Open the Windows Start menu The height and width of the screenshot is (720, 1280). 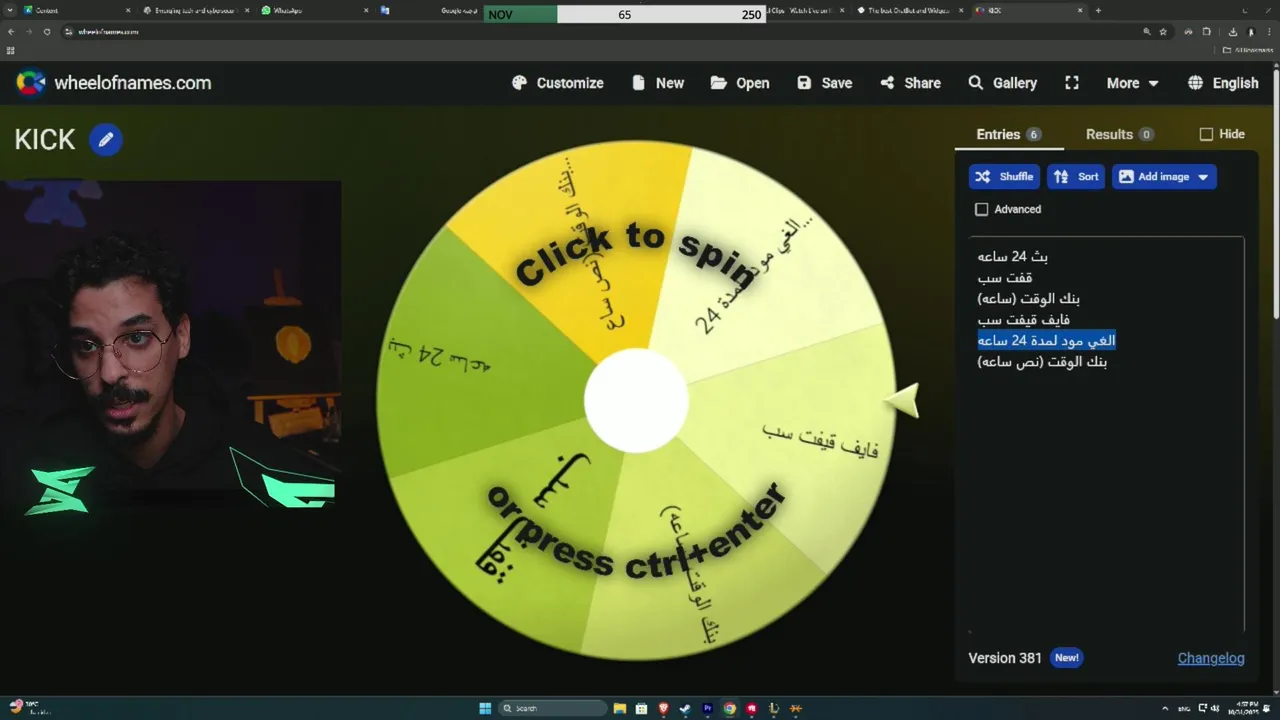pos(485,708)
